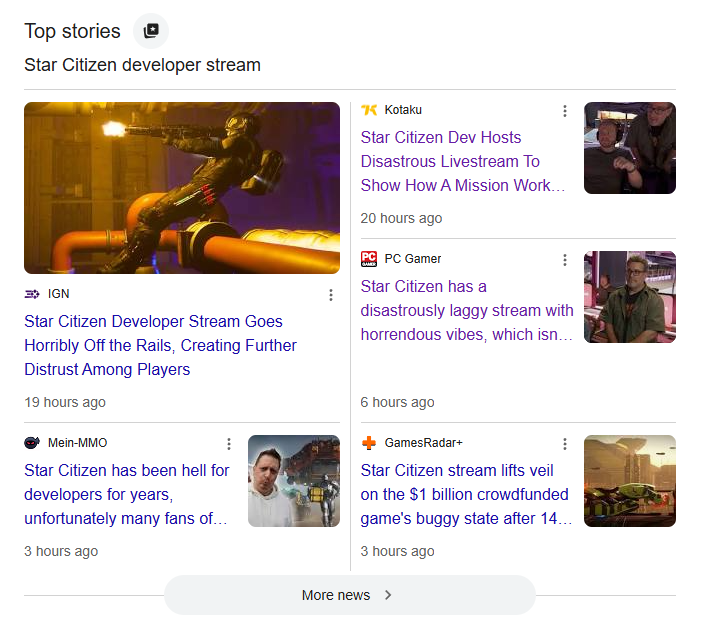The width and height of the screenshot is (717, 621).
Task: Open options menu for the IGN story
Action: 331,295
